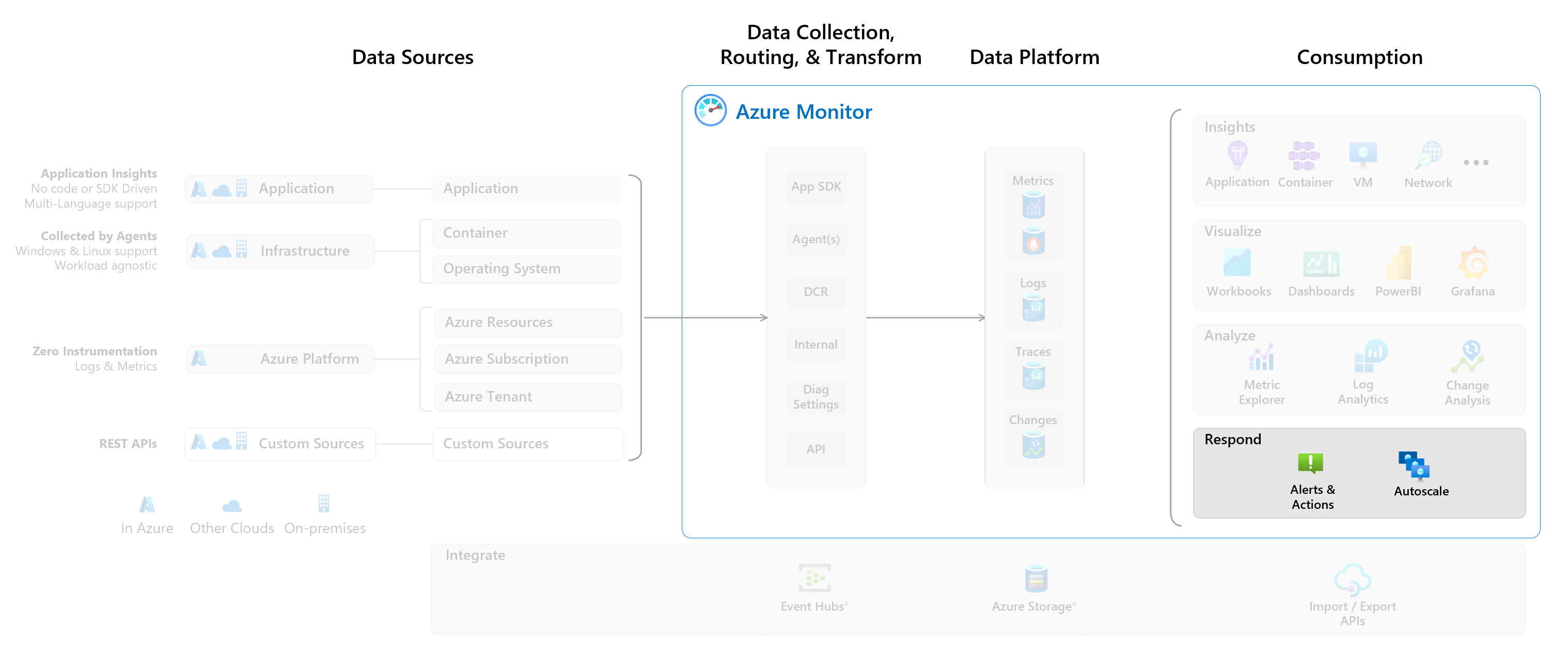Click the On-premises building legend icon
This screenshot has width=1568, height=654.
coord(324,503)
